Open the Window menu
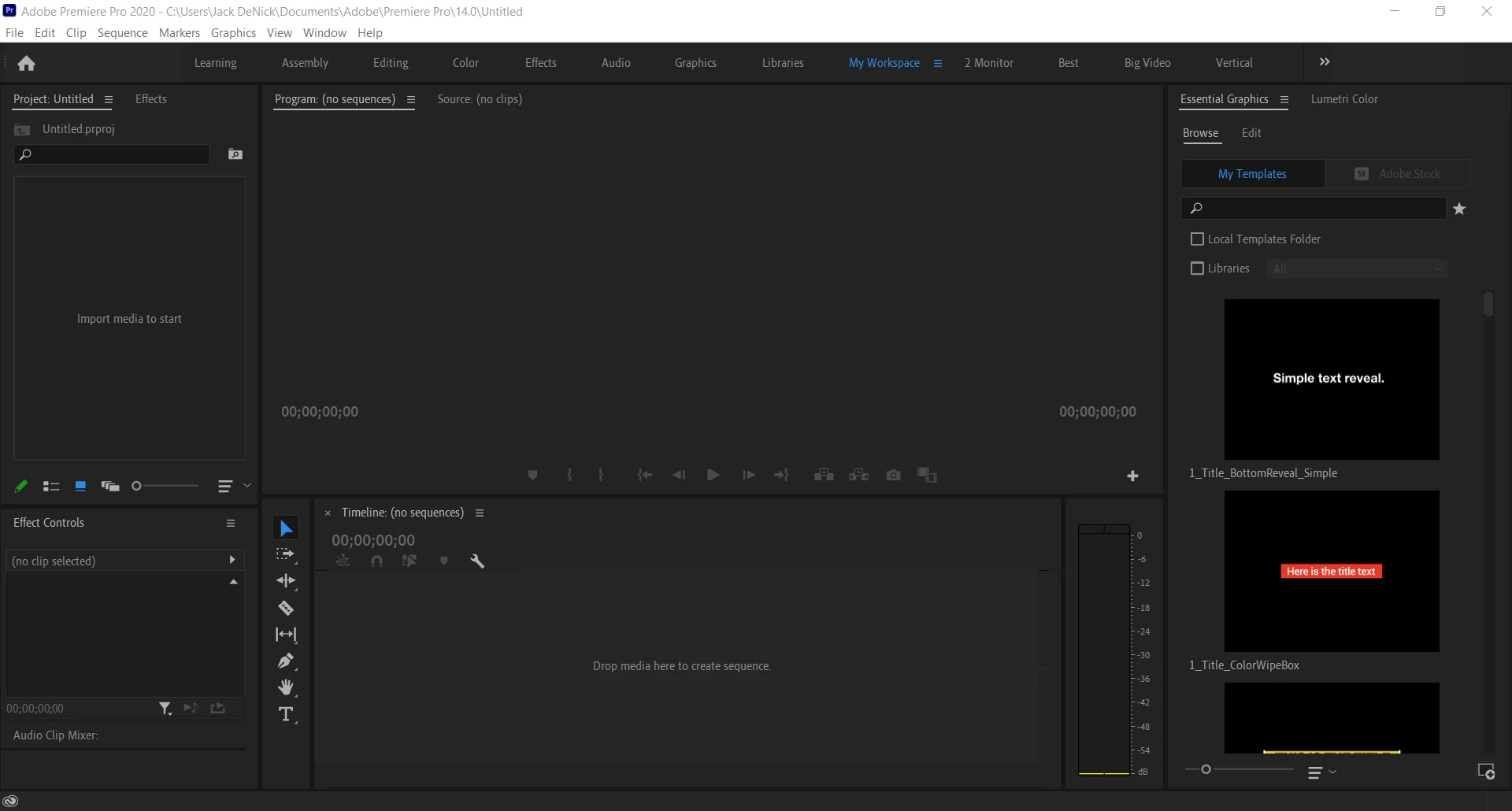 pyautogui.click(x=324, y=33)
